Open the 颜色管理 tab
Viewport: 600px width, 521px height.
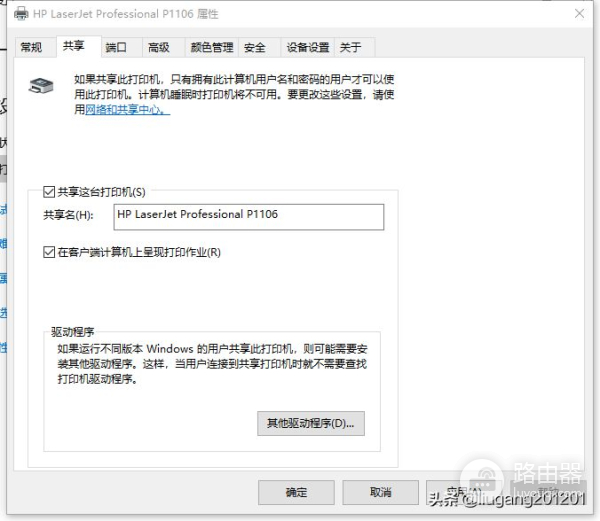pyautogui.click(x=212, y=48)
